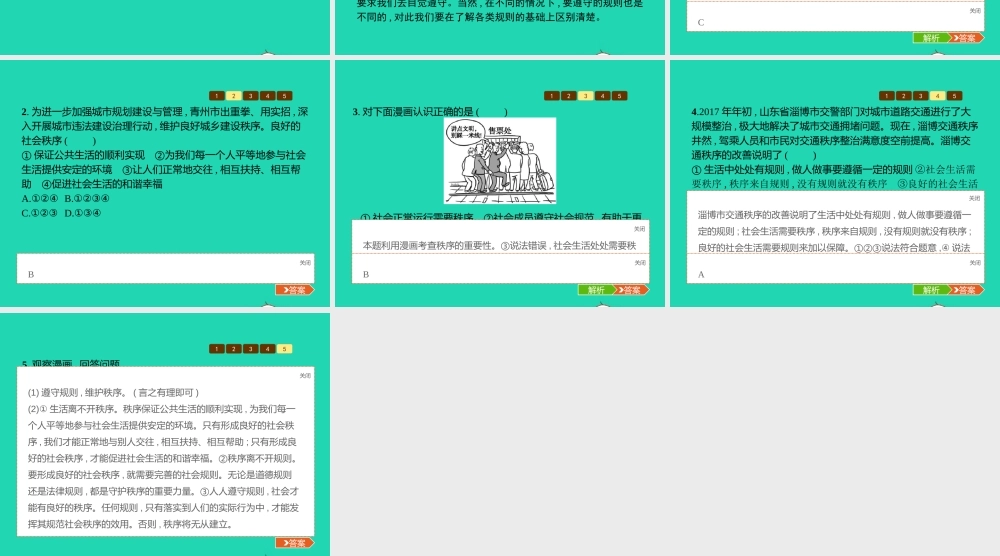Click option "C.①②③" in question 2
Screen dimensions: 1000x556
[x=40, y=213]
